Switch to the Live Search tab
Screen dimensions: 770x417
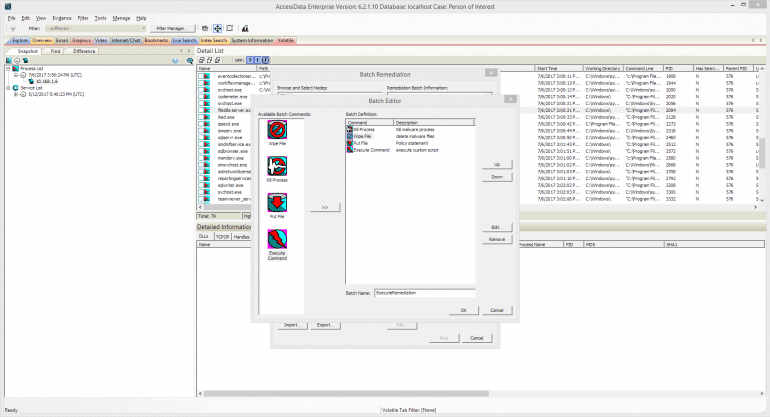pos(184,40)
